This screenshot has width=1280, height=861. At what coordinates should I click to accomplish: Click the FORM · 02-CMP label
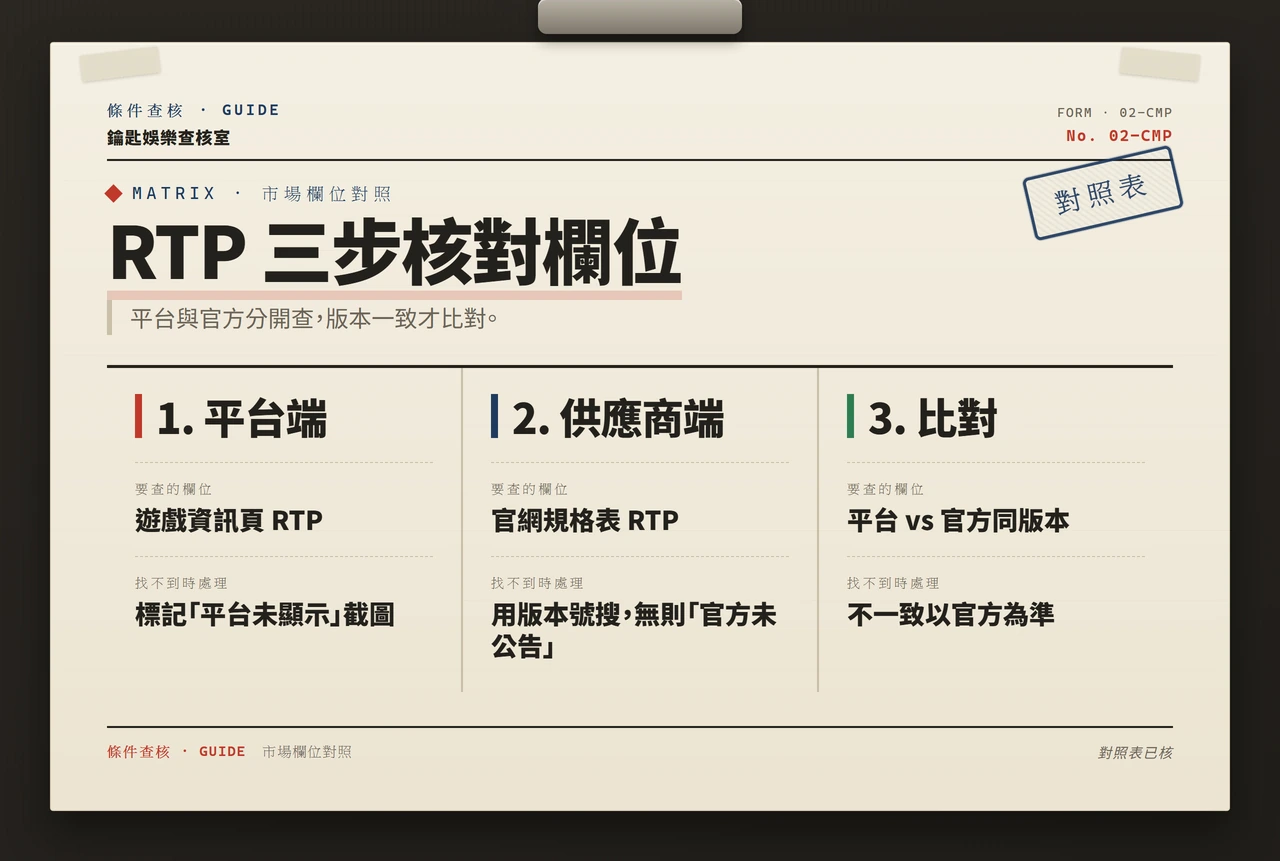(1114, 112)
